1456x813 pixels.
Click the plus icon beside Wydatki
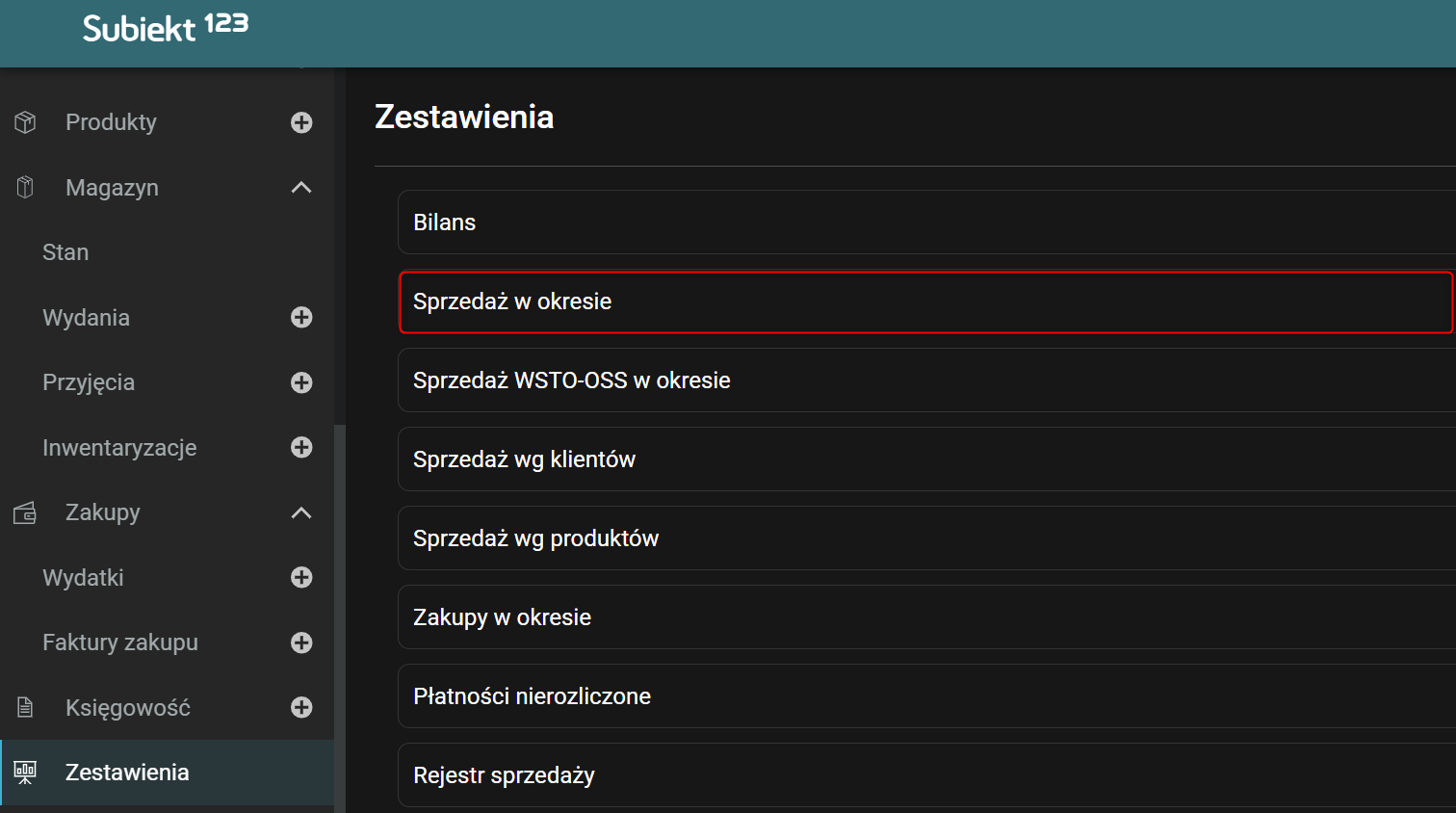(x=301, y=577)
